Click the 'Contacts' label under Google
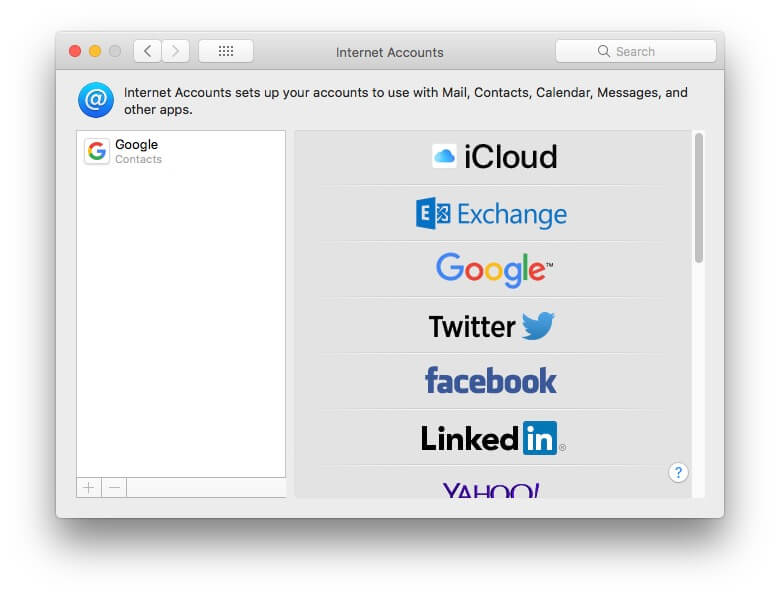This screenshot has height=598, width=780. [x=138, y=159]
